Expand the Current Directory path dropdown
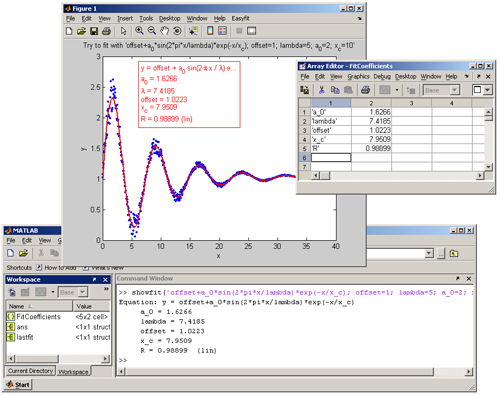 tap(429, 254)
